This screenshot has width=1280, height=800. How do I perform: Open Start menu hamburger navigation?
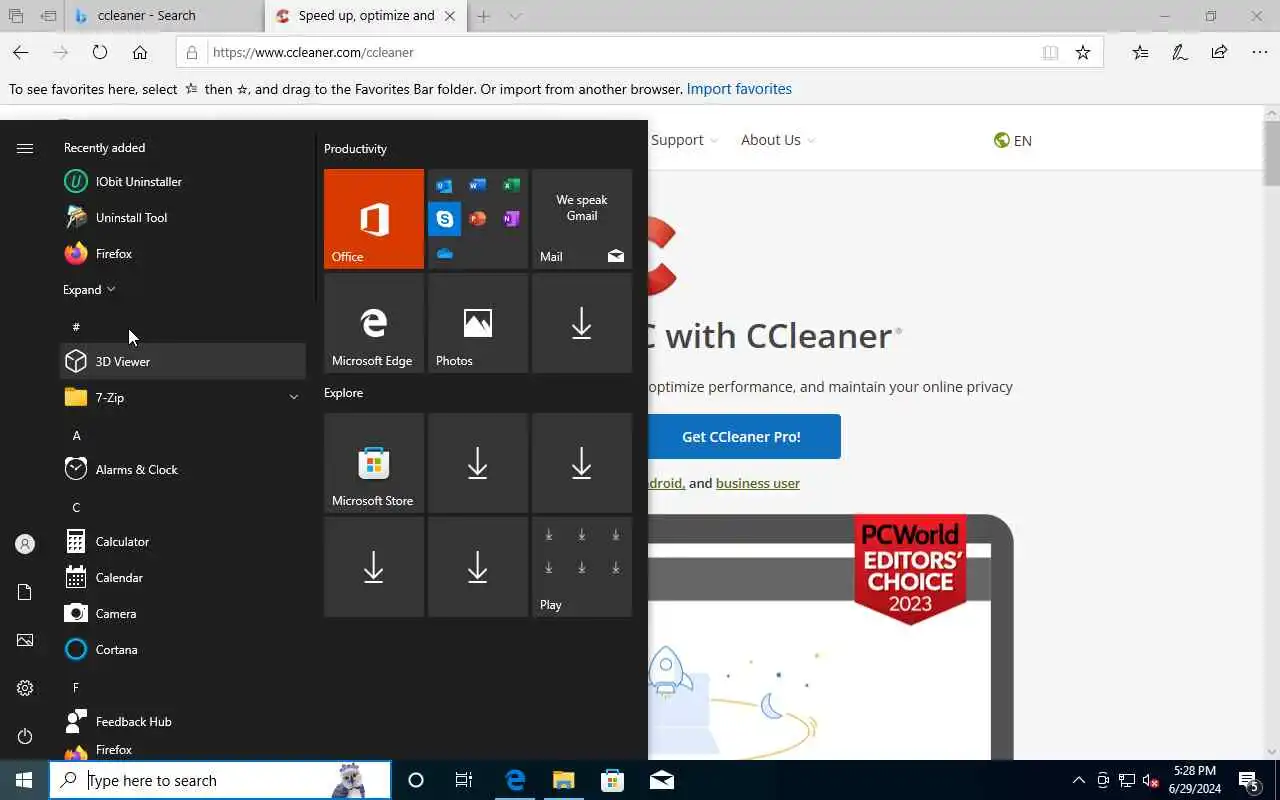point(25,148)
